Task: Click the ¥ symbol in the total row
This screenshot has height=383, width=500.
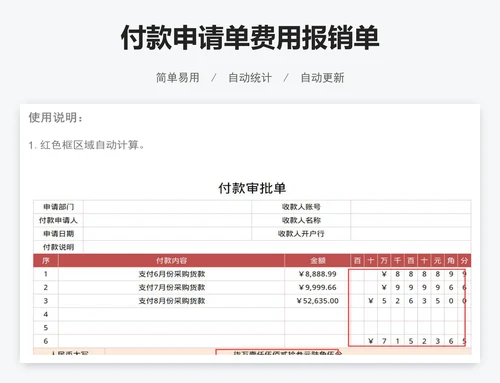Action: click(371, 341)
